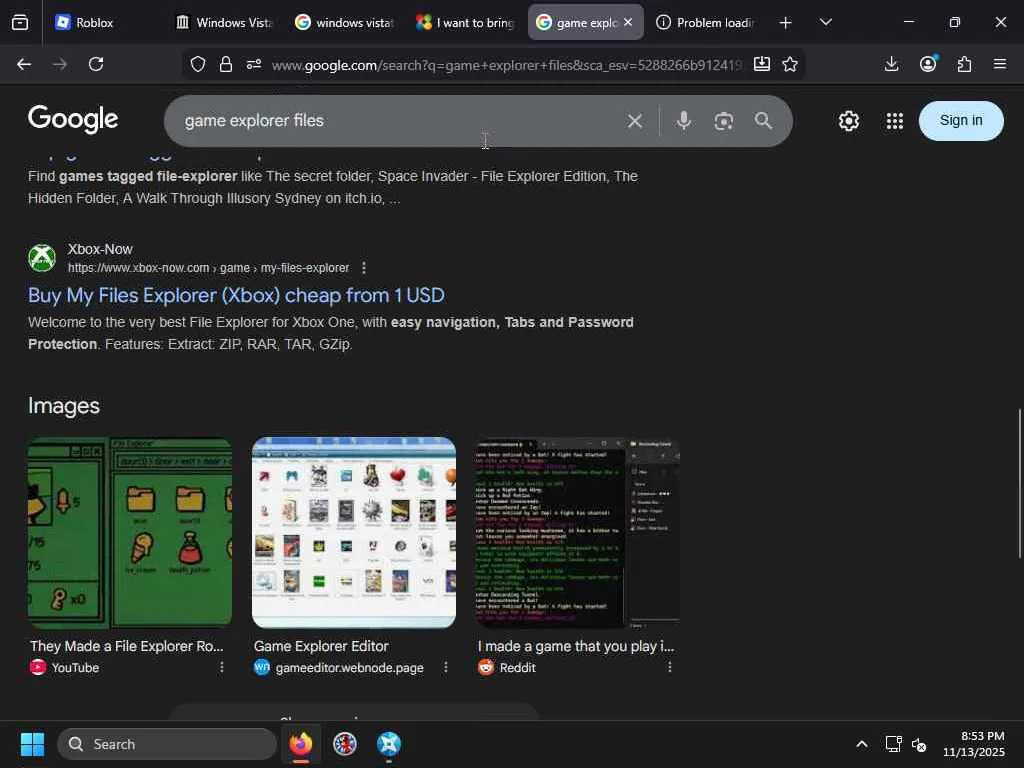The image size is (1024, 768).
Task: Click 'I made a game that you play i...' title
Action: [x=576, y=646]
